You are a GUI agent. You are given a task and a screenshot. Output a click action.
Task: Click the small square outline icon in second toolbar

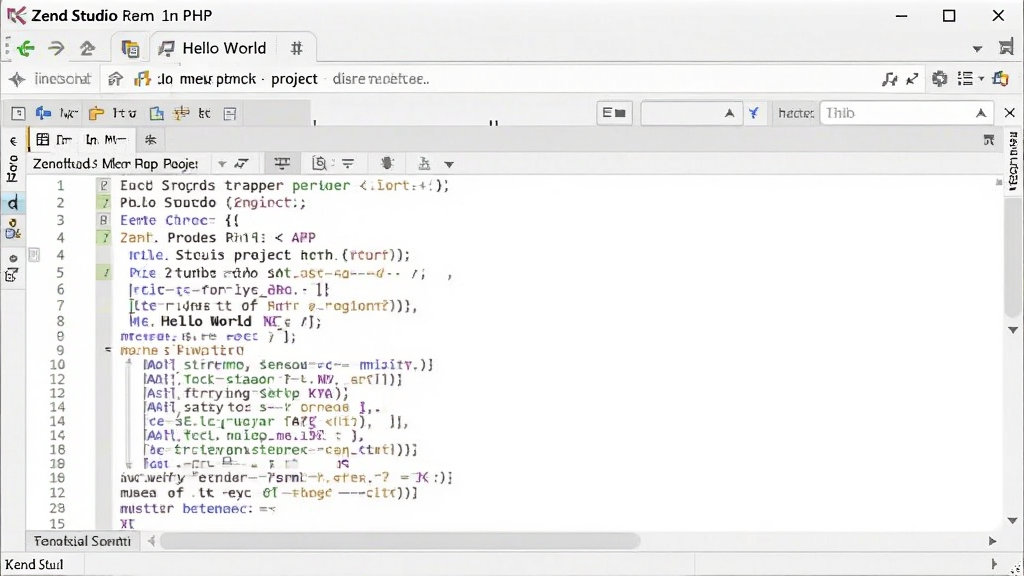(x=18, y=114)
